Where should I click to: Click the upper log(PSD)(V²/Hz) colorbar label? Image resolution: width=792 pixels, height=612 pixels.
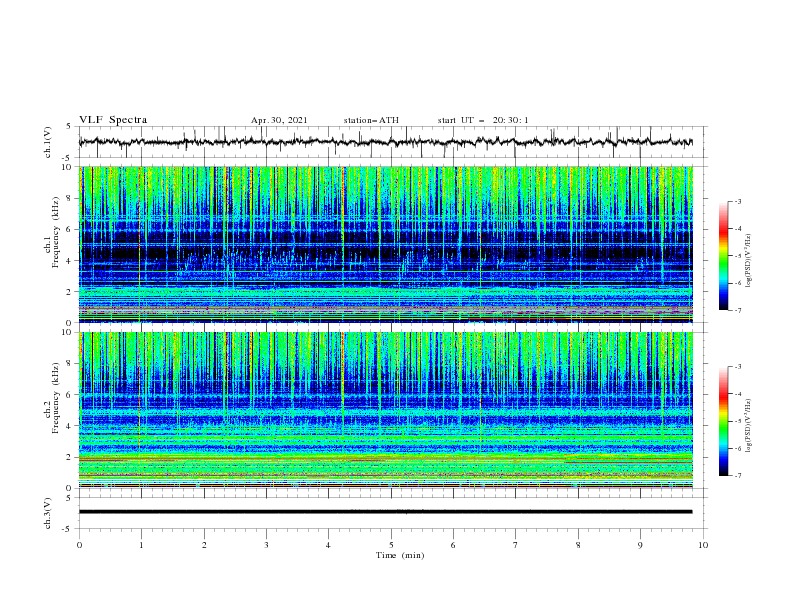749,261
